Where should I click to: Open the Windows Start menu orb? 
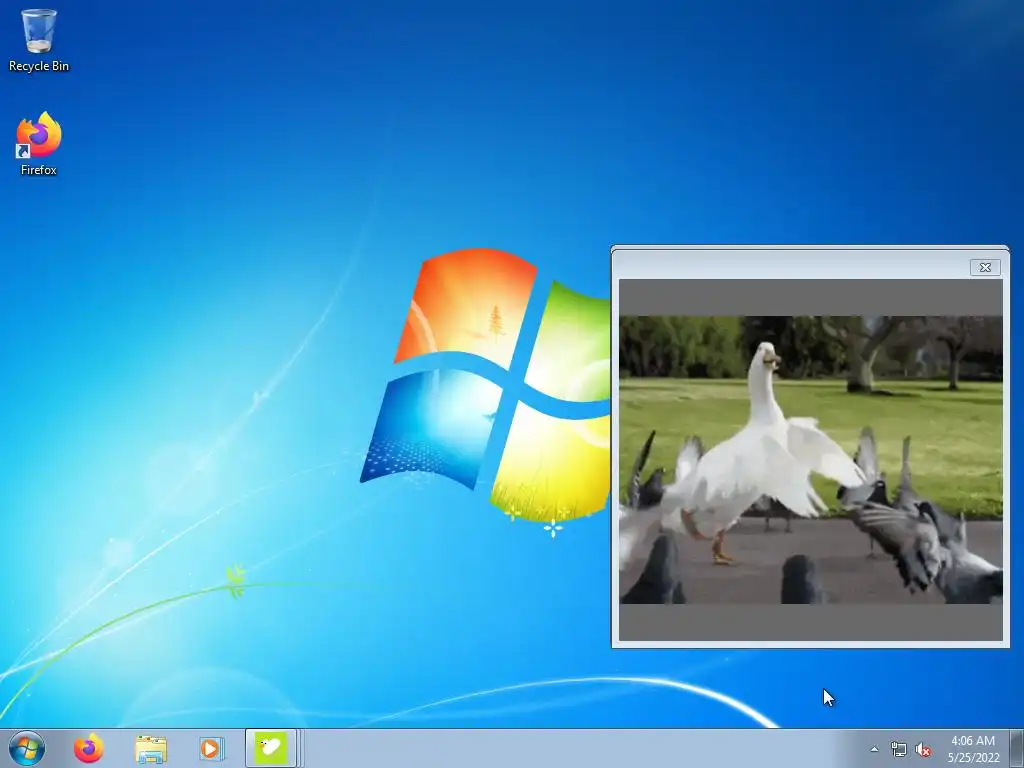pyautogui.click(x=27, y=748)
